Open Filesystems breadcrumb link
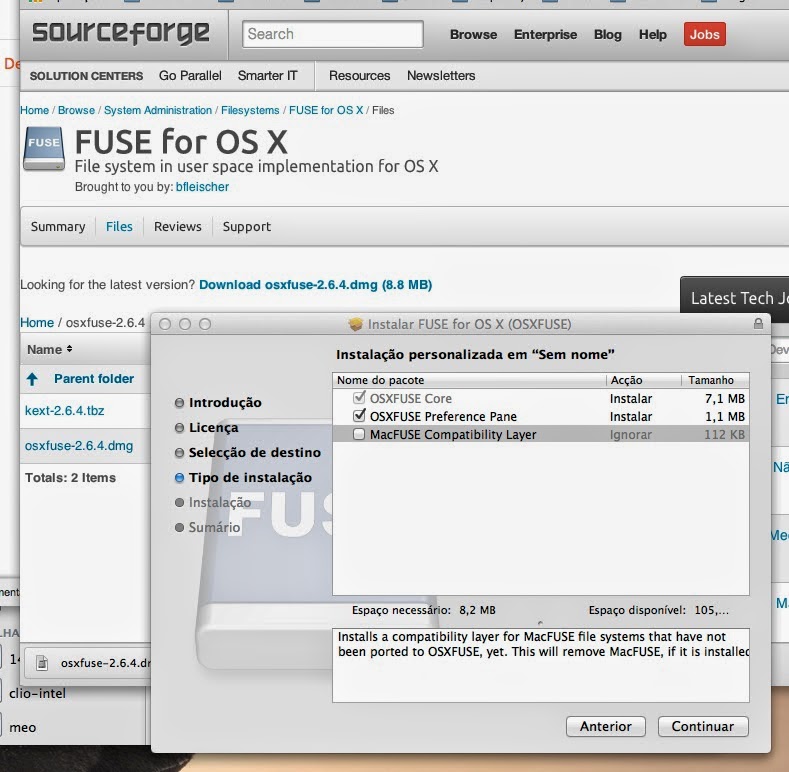Image resolution: width=789 pixels, height=772 pixels. pyautogui.click(x=250, y=110)
